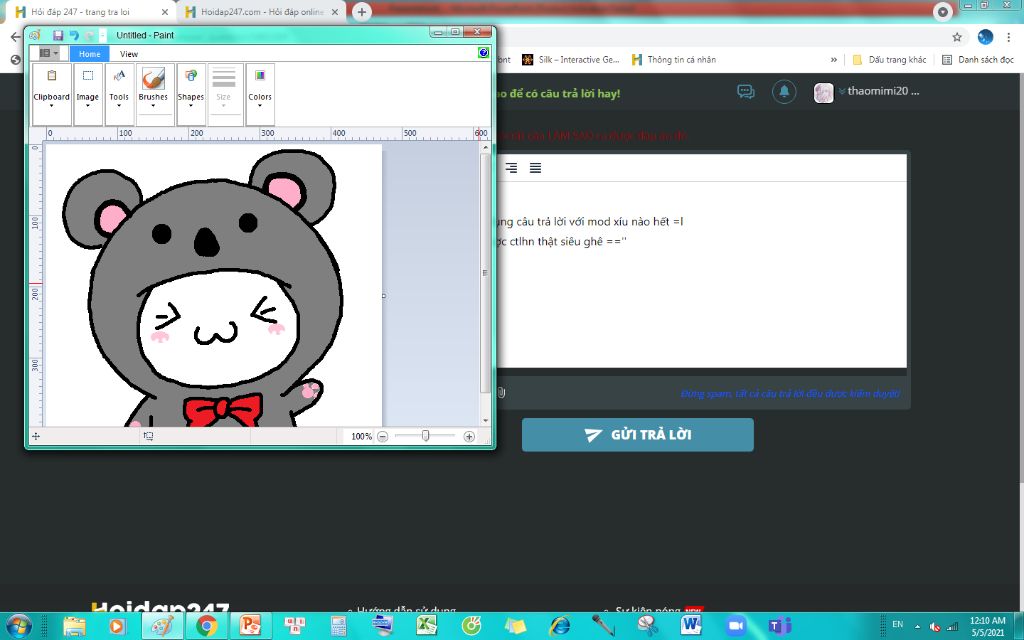Open Thông tin cá nhân bookmark

(x=674, y=59)
